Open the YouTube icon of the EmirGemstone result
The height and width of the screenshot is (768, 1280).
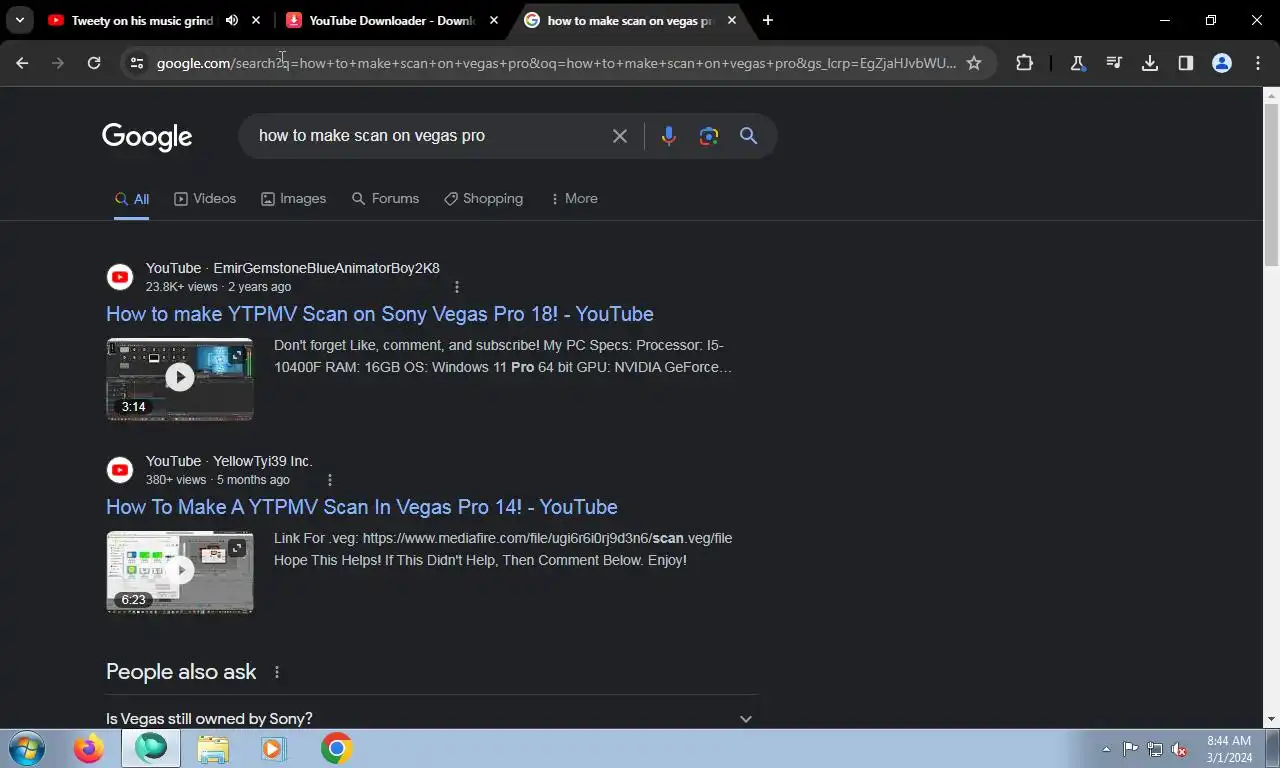click(x=120, y=277)
